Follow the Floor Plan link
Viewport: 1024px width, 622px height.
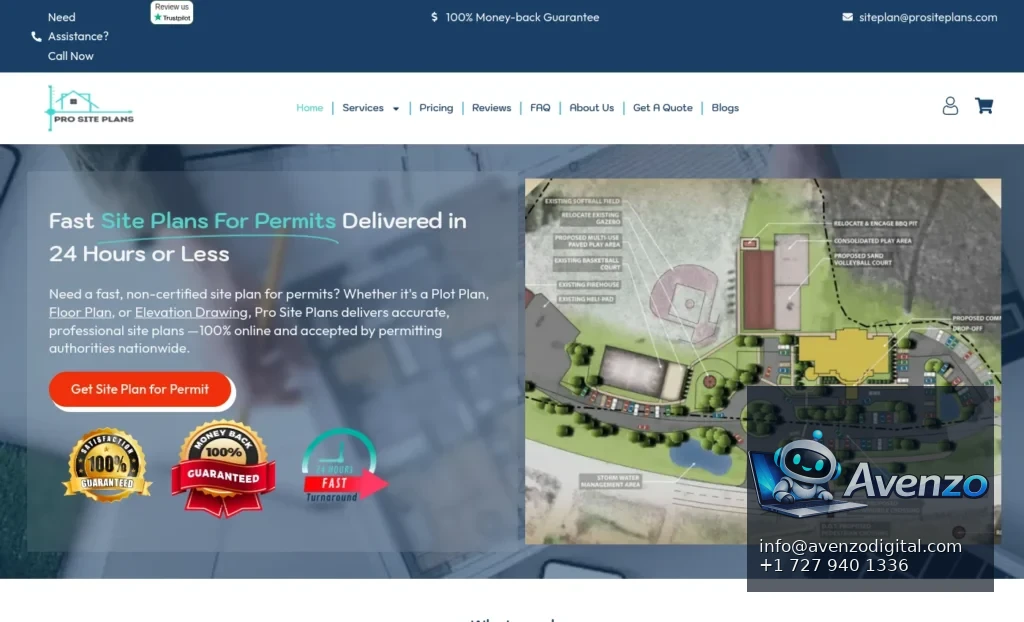click(x=80, y=312)
